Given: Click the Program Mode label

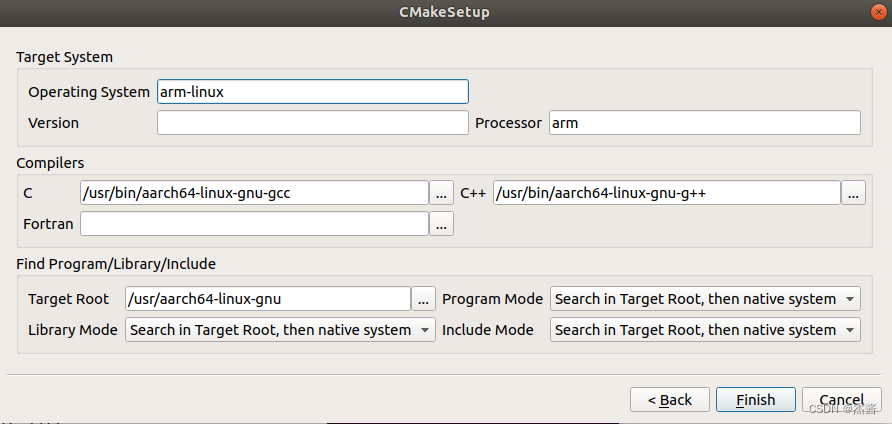Looking at the screenshot, I should (x=492, y=299).
